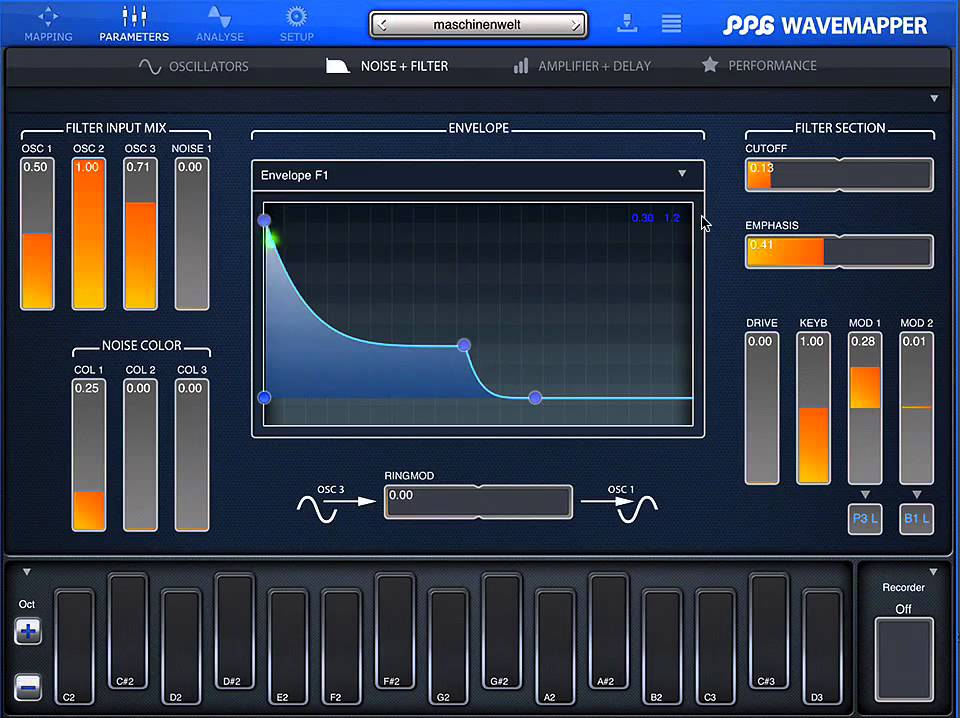Adjust the OSC 1 filter input slider
960x718 pixels.
tap(37, 234)
